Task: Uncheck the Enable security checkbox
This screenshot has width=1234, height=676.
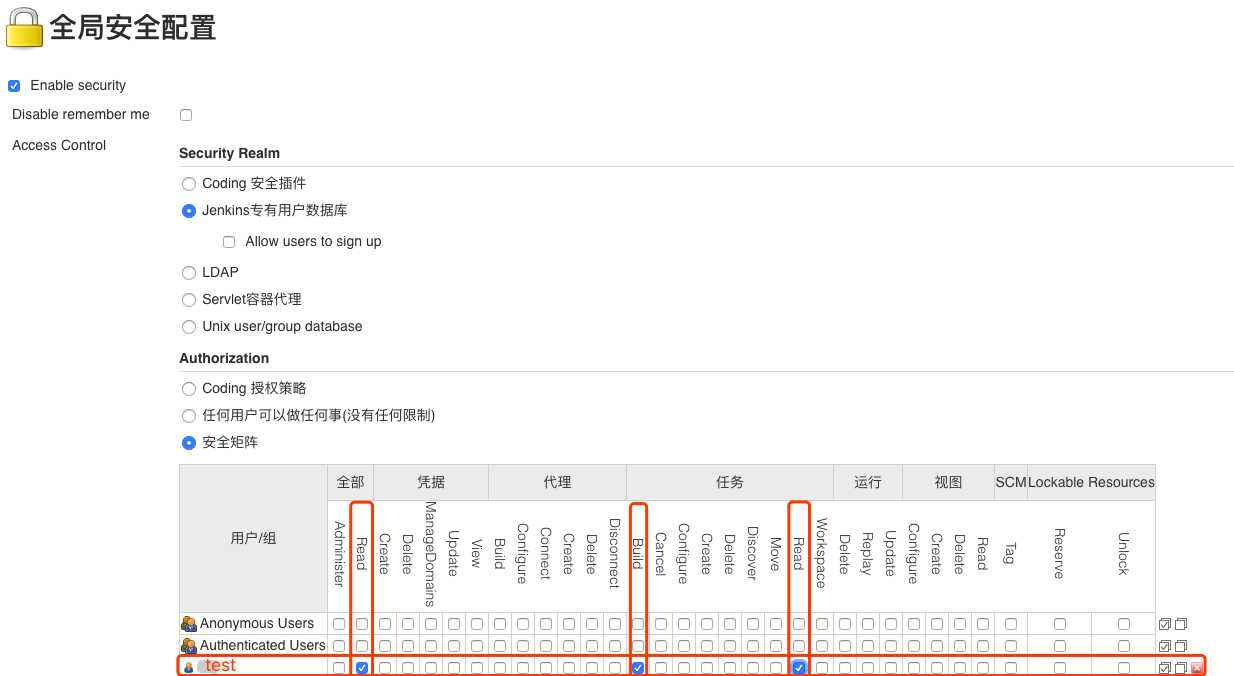Action: point(14,86)
